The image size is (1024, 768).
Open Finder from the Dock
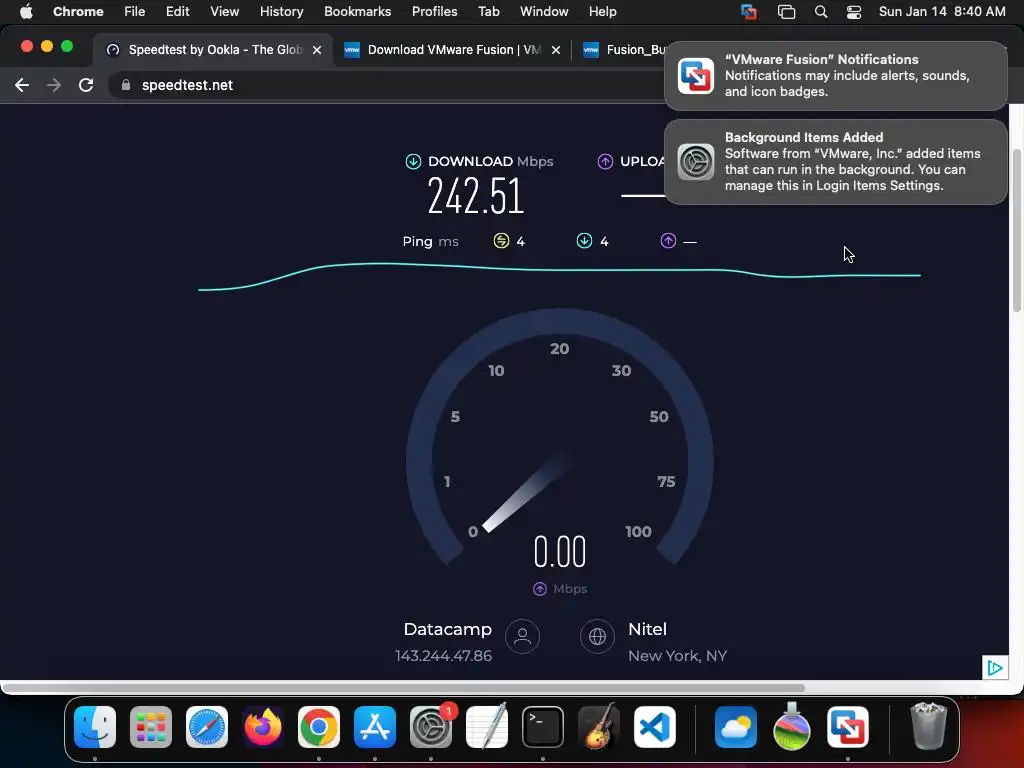(95, 727)
